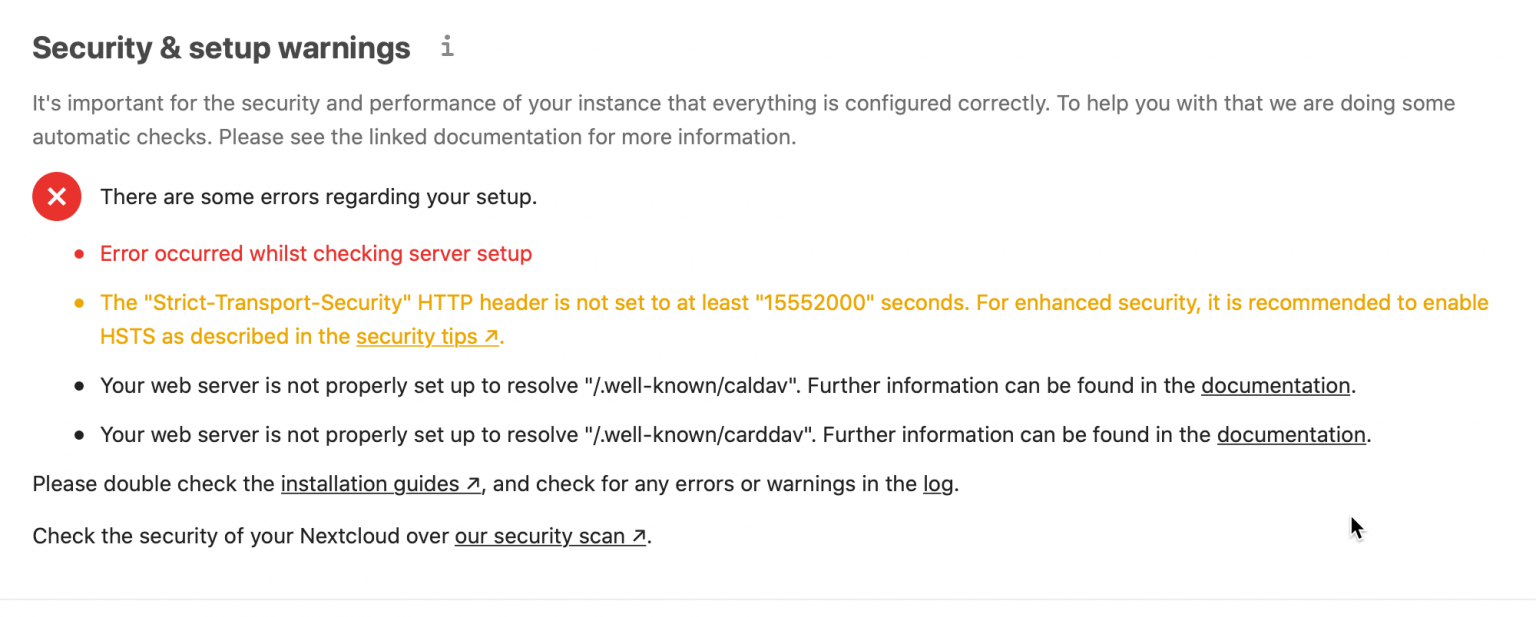The image size is (1536, 617).
Task: Click the external-link arrow after security tips
Action: [x=490, y=336]
